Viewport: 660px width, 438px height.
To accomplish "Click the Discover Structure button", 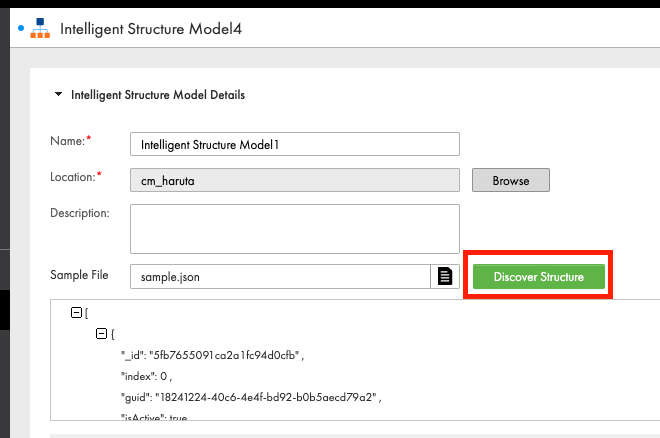I will tap(539, 276).
